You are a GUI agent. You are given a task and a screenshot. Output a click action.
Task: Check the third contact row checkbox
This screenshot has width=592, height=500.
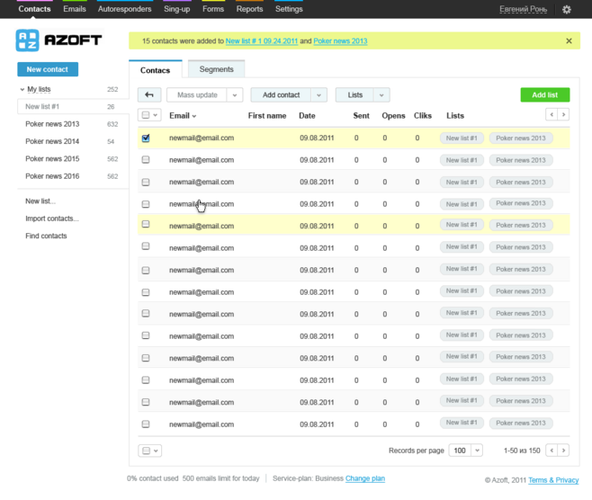[146, 182]
